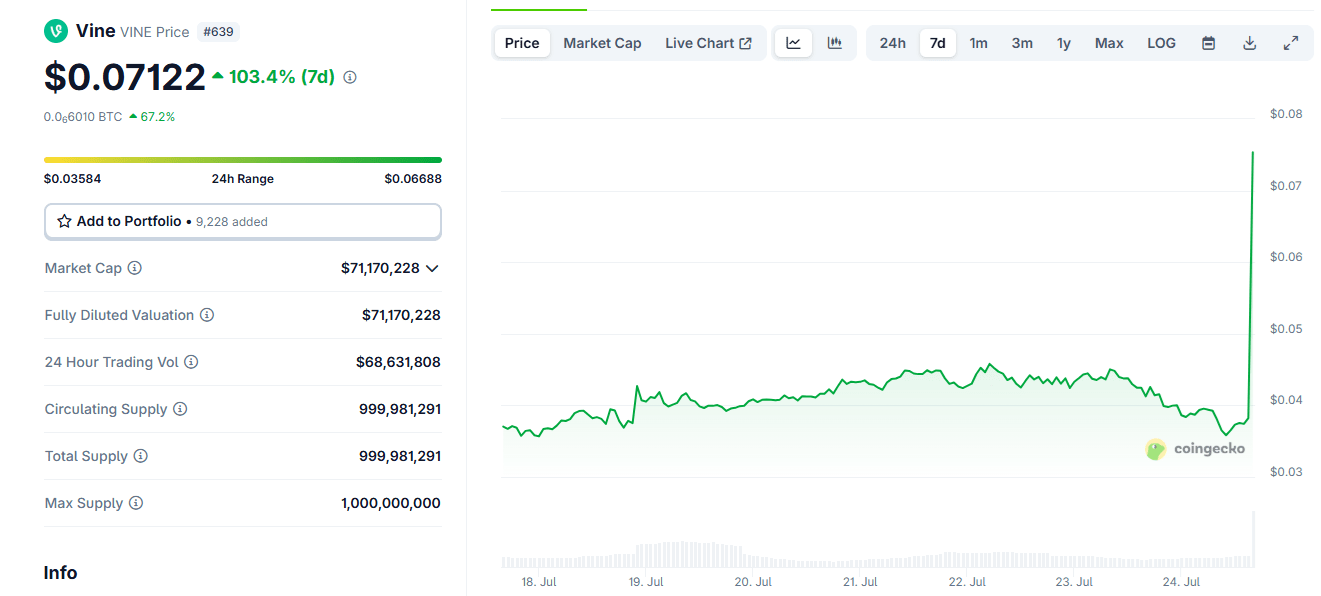Click Add to Portfolio button
This screenshot has width=1321, height=596.
pos(243,221)
